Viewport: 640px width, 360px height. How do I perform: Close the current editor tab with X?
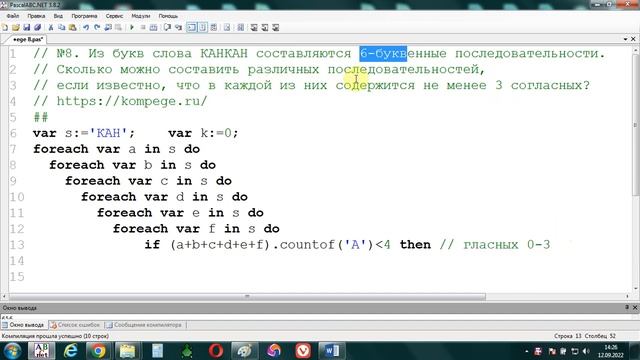633,39
